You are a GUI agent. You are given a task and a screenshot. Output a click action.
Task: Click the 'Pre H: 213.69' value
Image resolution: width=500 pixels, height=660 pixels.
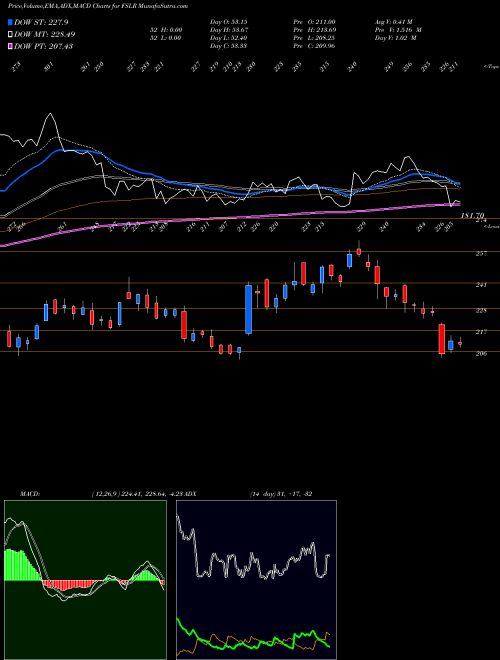[314, 30]
